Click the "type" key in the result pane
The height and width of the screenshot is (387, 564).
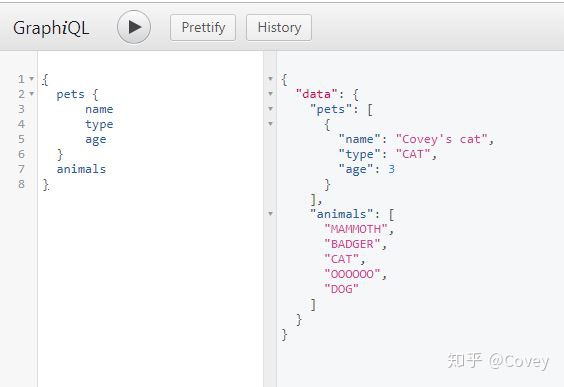(x=359, y=155)
